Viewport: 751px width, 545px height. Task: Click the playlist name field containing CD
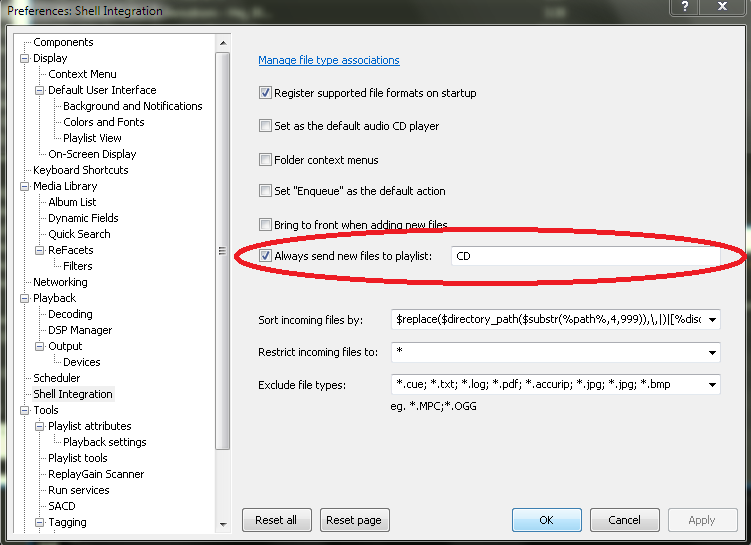tap(585, 256)
